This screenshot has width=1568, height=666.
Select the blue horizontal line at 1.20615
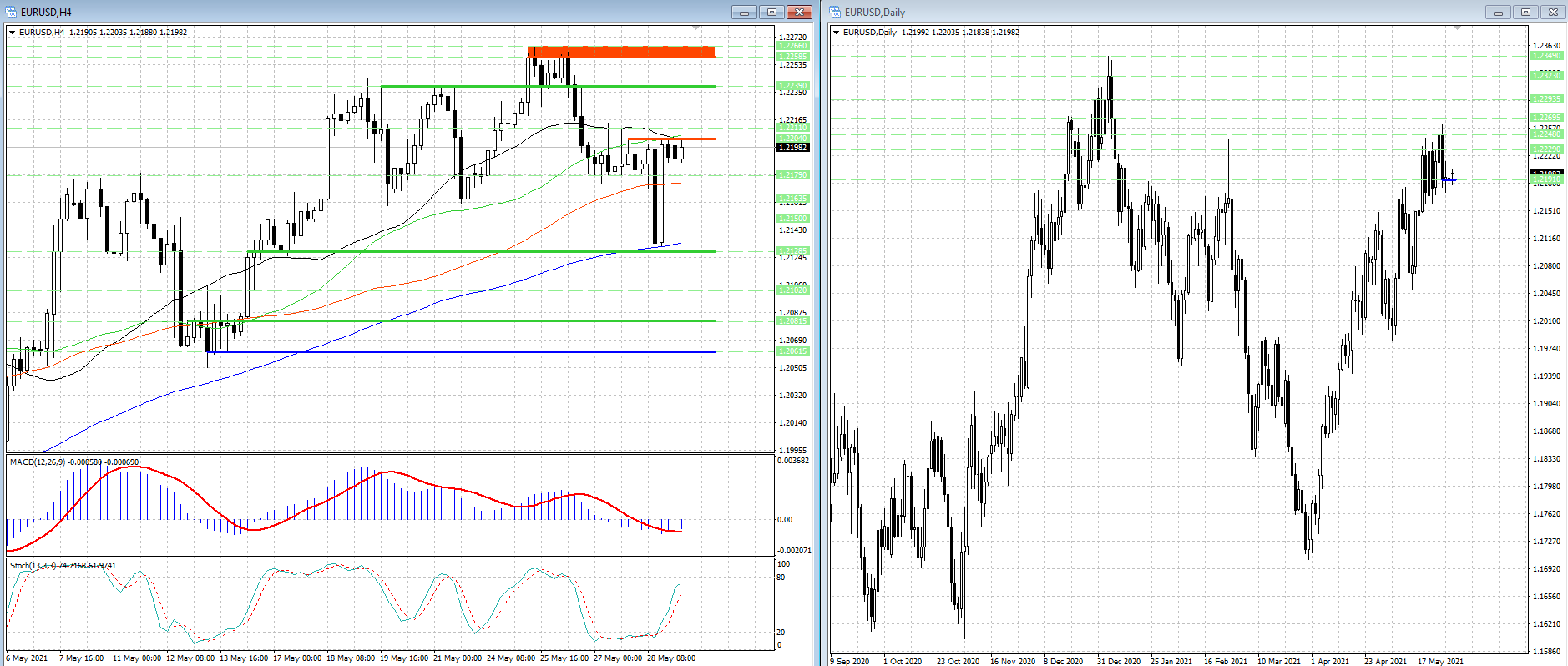click(x=459, y=352)
